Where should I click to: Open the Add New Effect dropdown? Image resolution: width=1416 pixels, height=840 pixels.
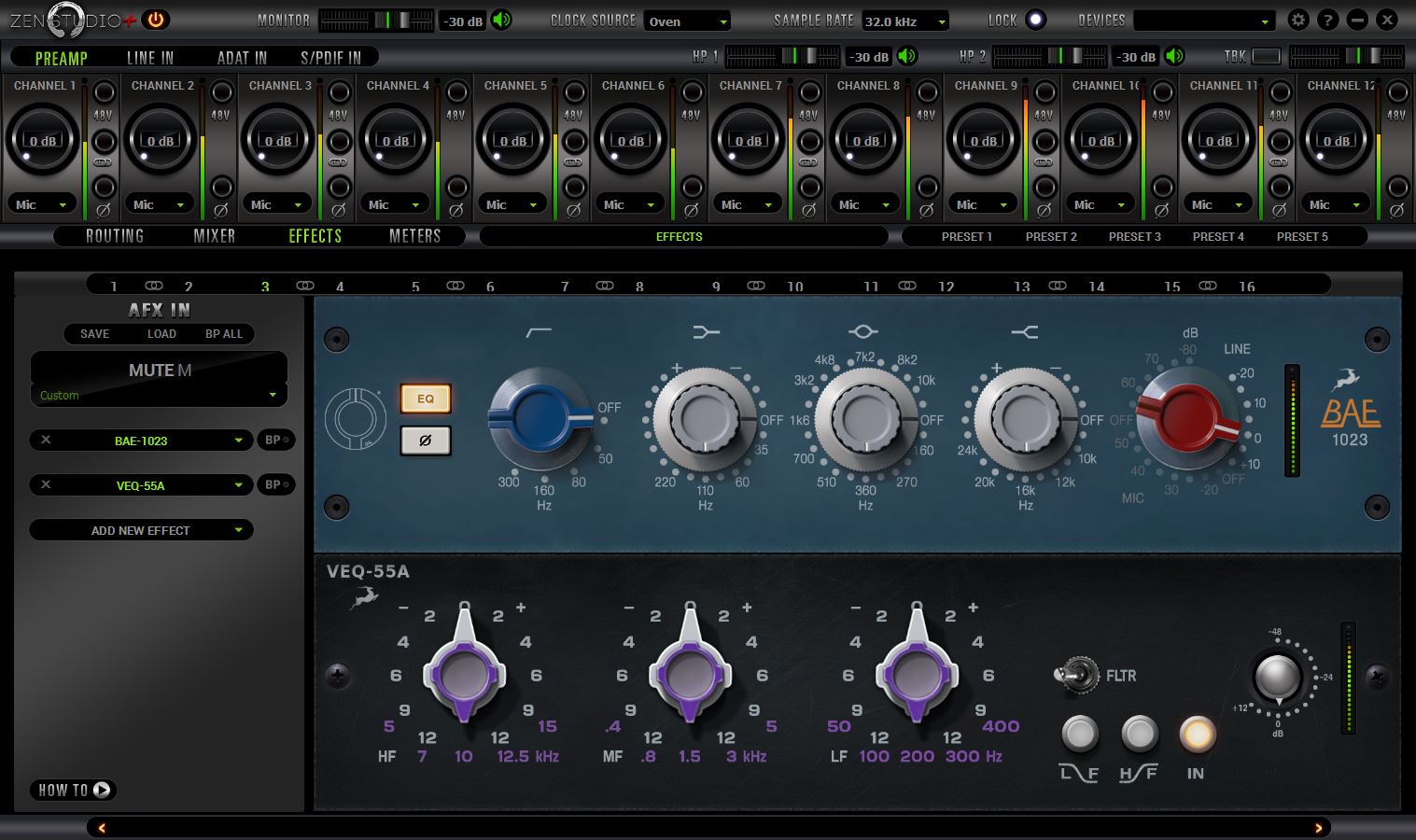[141, 530]
